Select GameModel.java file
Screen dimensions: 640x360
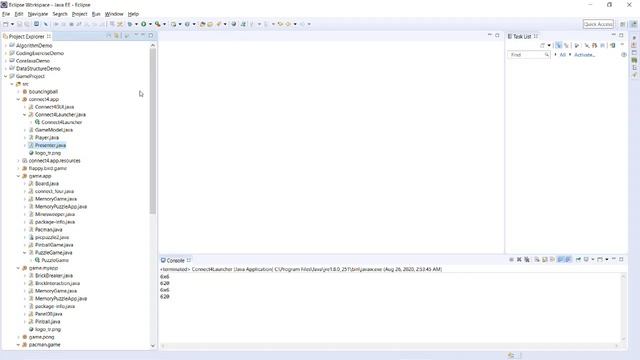(53, 130)
